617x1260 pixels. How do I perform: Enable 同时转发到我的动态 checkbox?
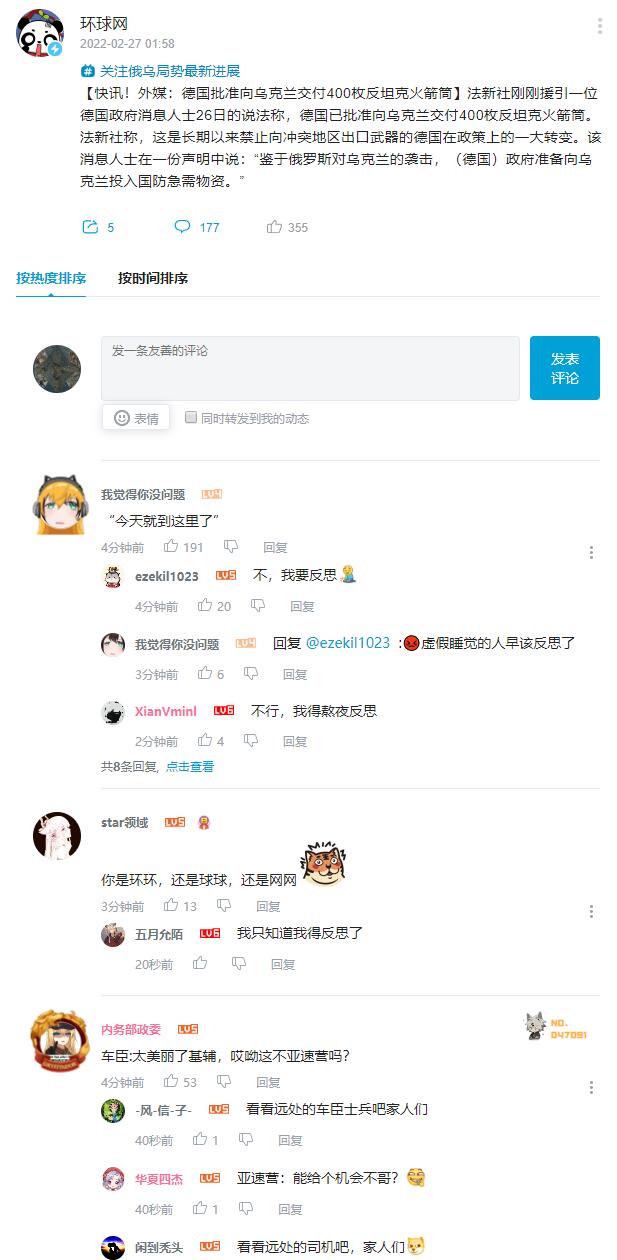[x=190, y=418]
